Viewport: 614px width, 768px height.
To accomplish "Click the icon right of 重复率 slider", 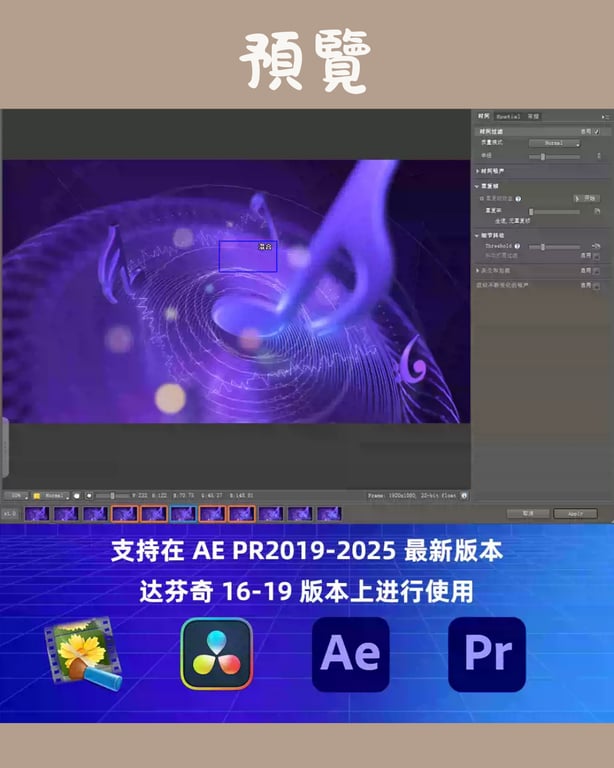I will [x=597, y=211].
